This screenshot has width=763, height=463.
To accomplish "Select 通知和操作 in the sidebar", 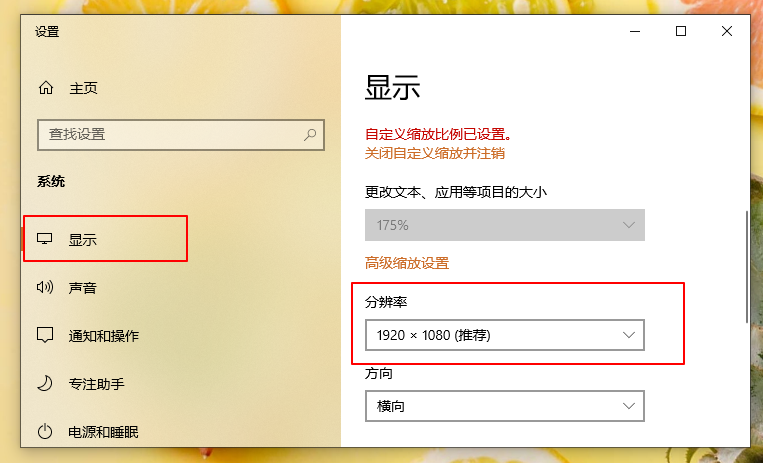I will (x=103, y=335).
